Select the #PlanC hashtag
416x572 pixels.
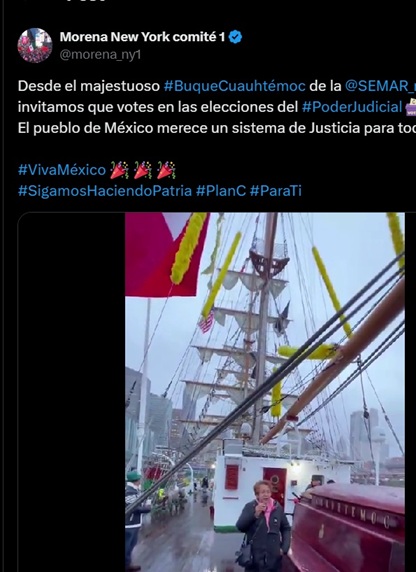[221, 191]
